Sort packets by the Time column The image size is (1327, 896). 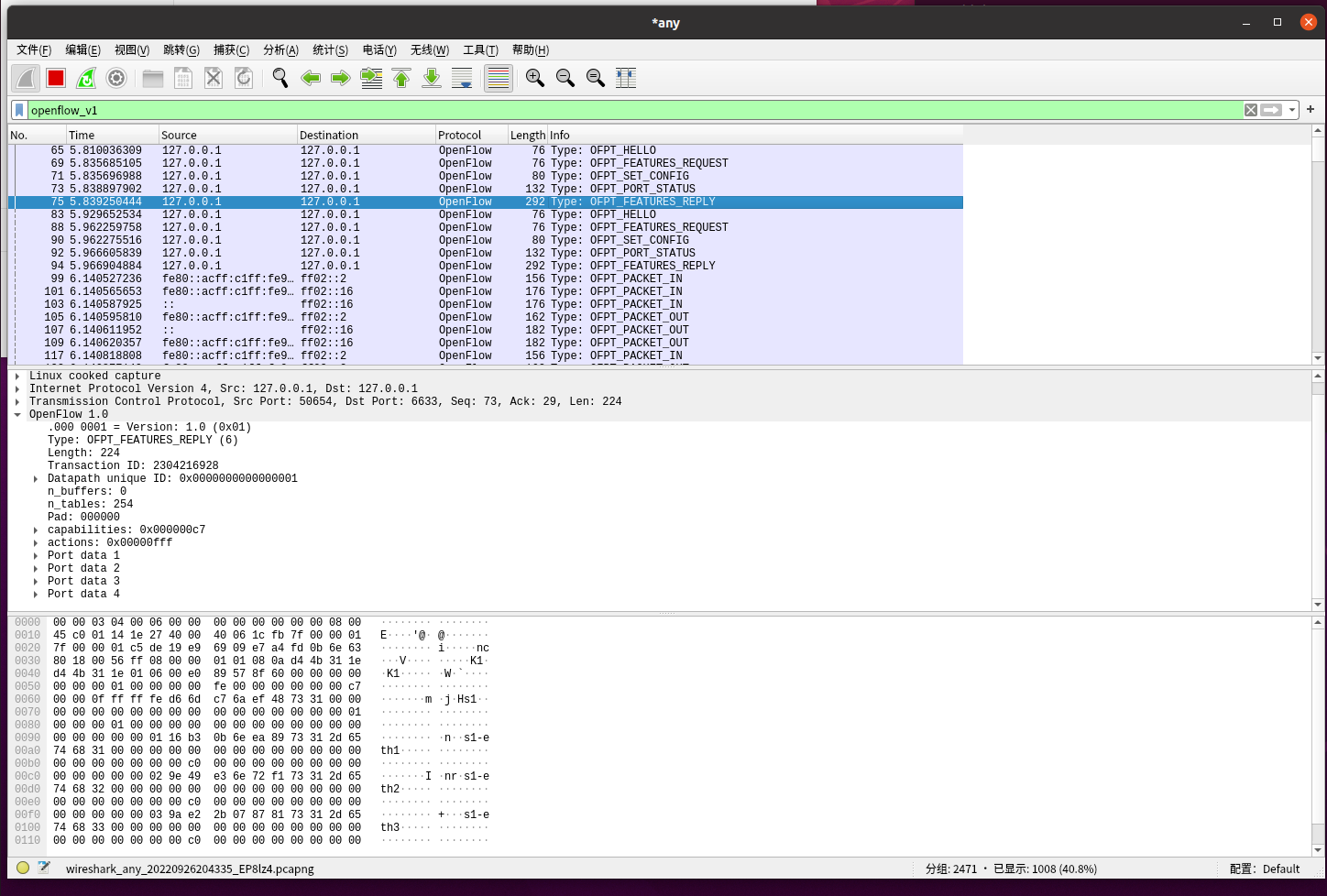(112, 135)
